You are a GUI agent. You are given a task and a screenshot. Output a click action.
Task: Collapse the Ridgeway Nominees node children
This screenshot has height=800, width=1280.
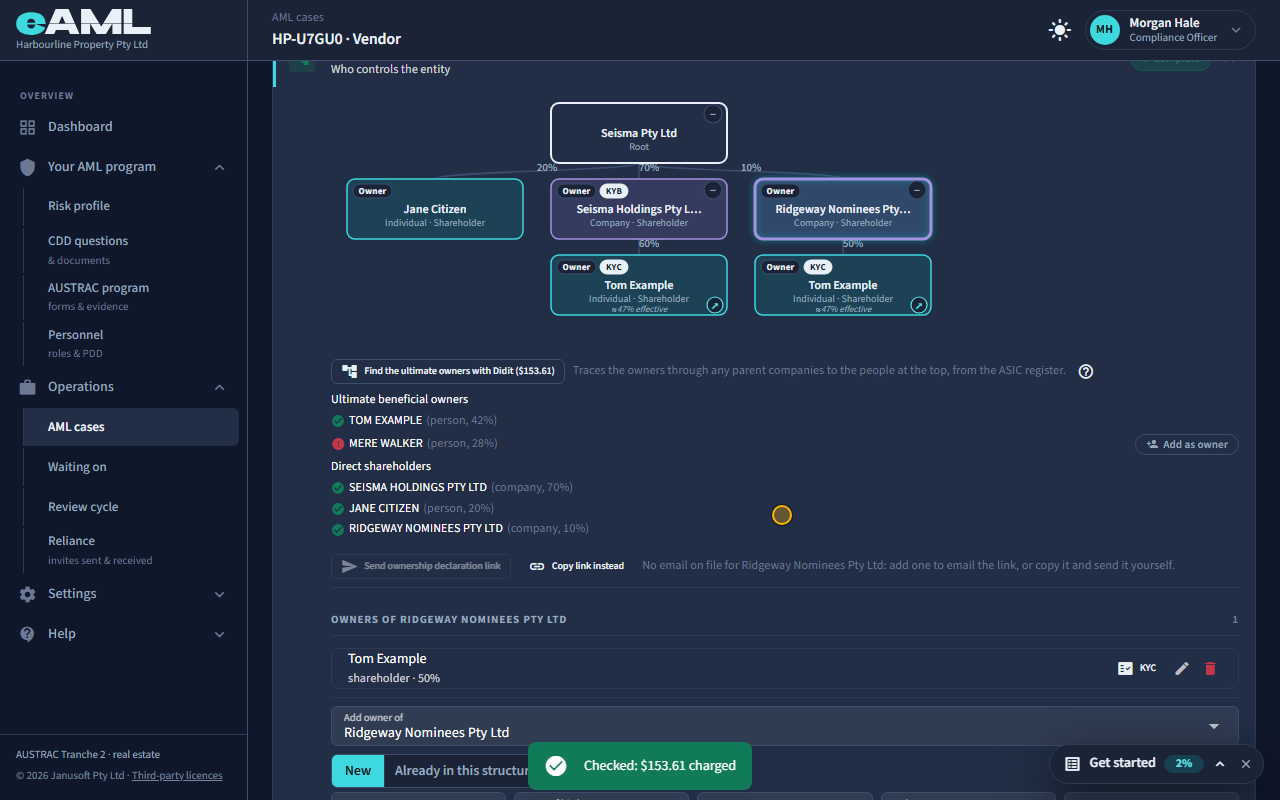pos(916,190)
